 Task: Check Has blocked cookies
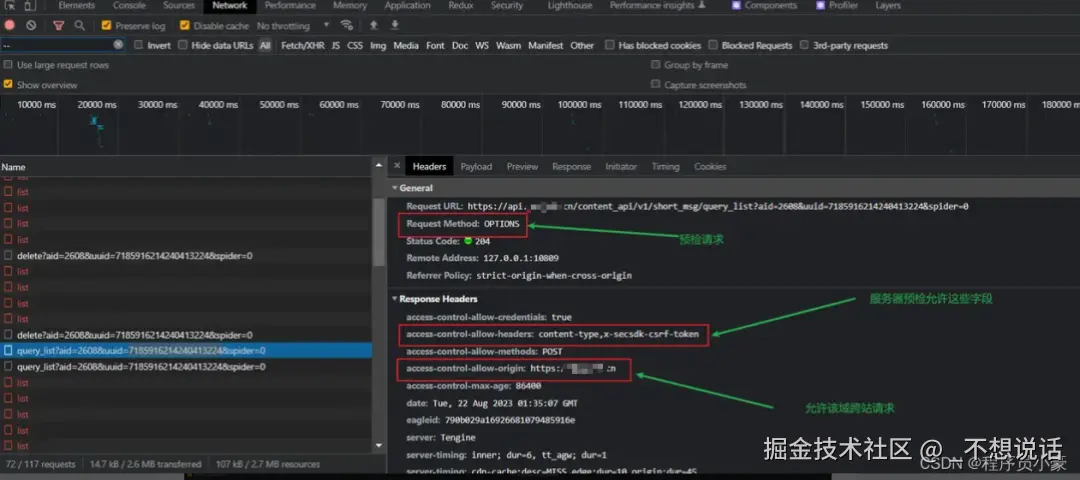click(610, 45)
